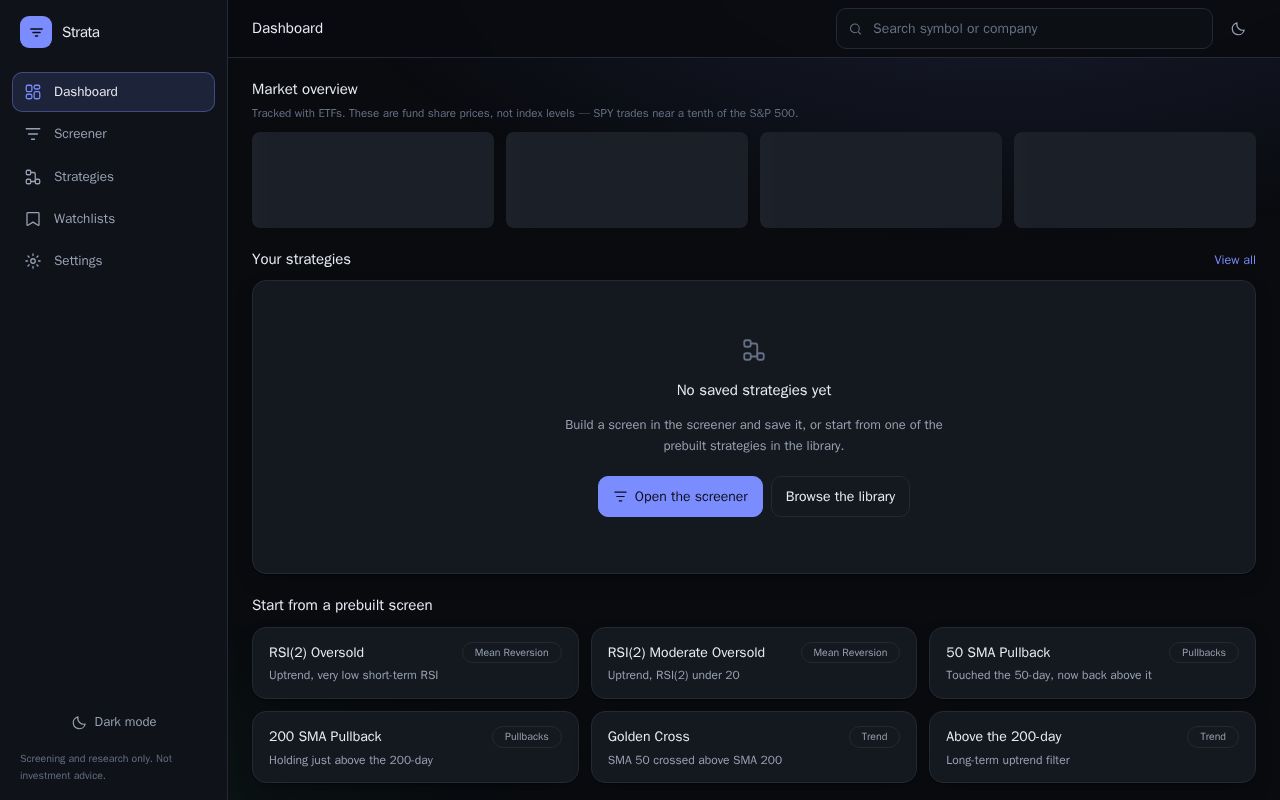The width and height of the screenshot is (1280, 800).
Task: Click Pullbacks tag on 50 SMA Pullback
Action: pos(1204,653)
